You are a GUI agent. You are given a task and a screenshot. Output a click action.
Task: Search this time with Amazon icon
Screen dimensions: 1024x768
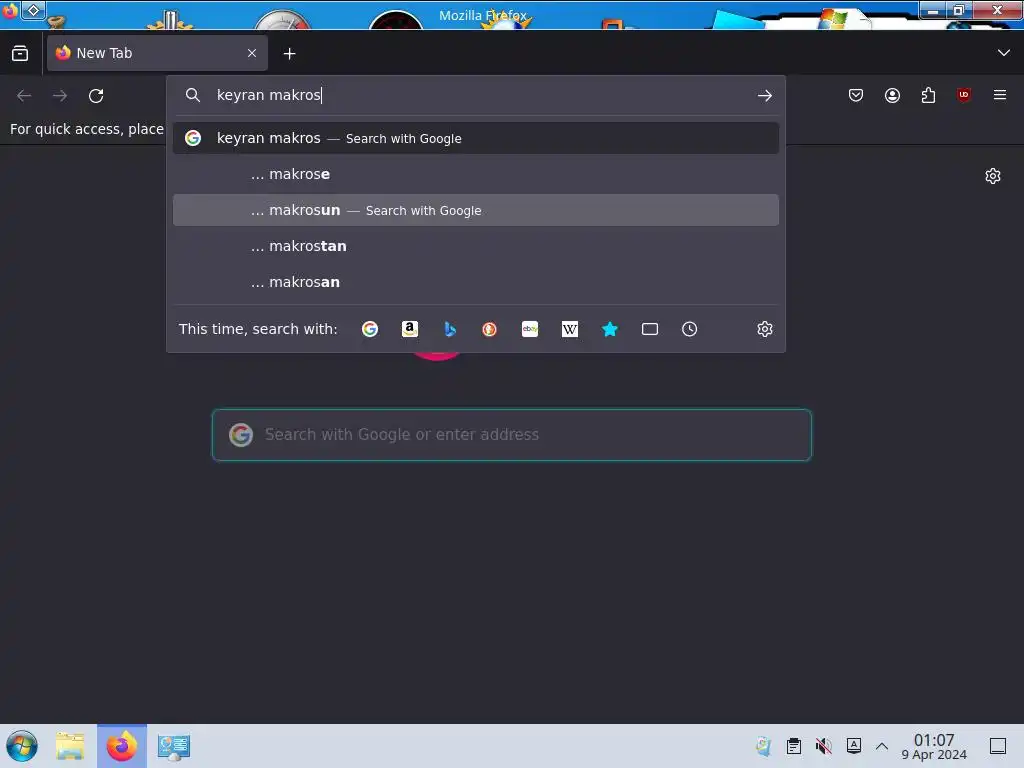(x=409, y=329)
